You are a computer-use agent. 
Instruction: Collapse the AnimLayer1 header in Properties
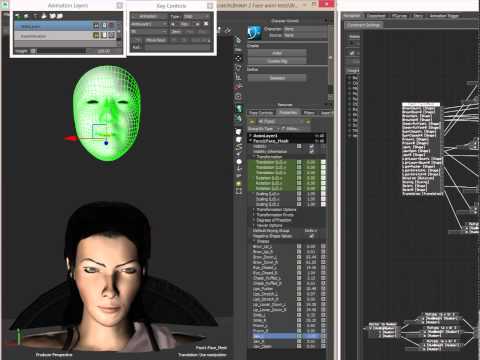(250, 136)
